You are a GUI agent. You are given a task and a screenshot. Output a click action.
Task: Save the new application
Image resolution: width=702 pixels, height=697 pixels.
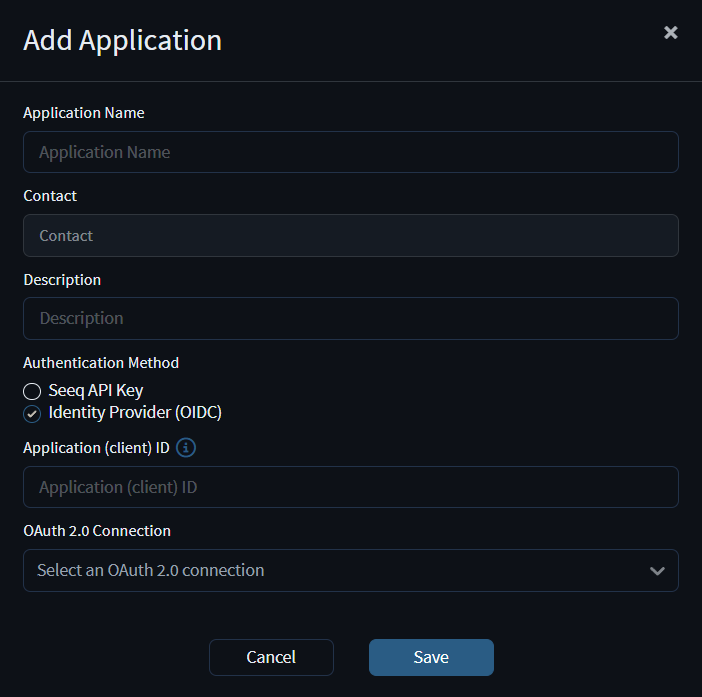[x=431, y=657]
